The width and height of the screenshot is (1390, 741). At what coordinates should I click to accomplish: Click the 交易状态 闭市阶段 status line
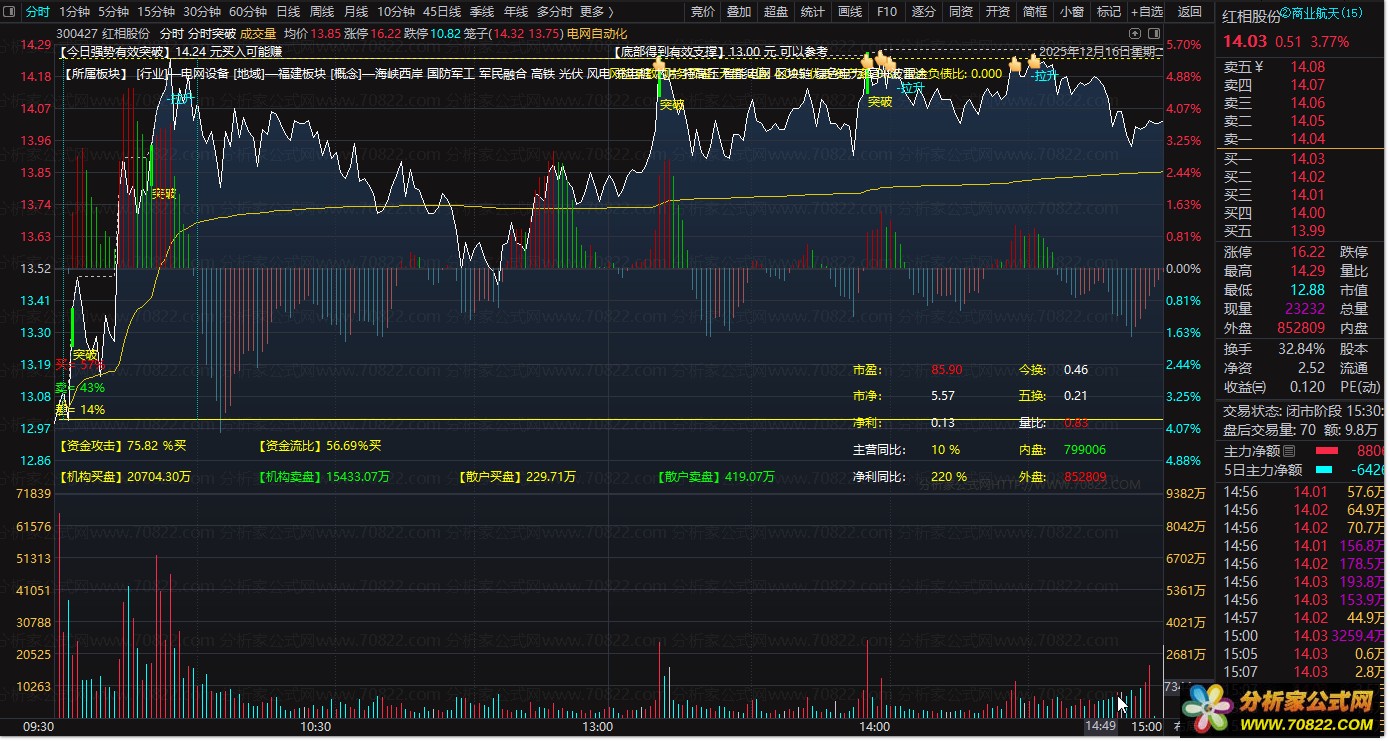(1304, 411)
